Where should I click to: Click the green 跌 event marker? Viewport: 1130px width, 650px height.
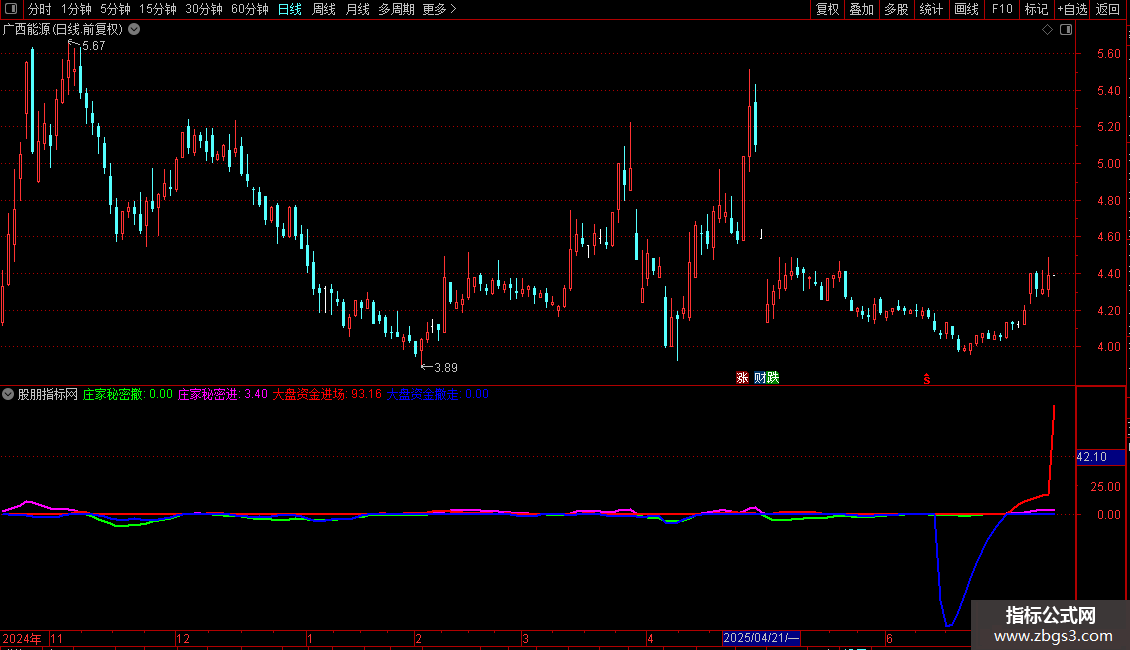(773, 378)
